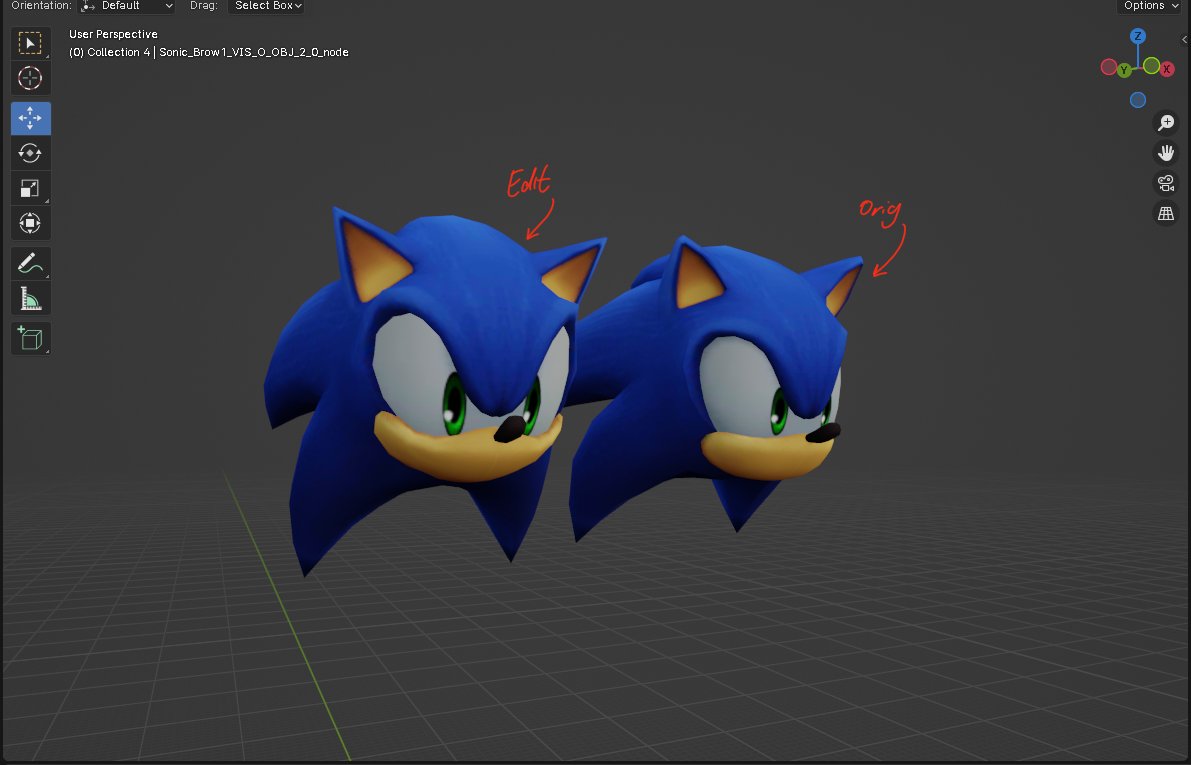Select the Measure tool
Screen dimensions: 1191x765
point(30,299)
